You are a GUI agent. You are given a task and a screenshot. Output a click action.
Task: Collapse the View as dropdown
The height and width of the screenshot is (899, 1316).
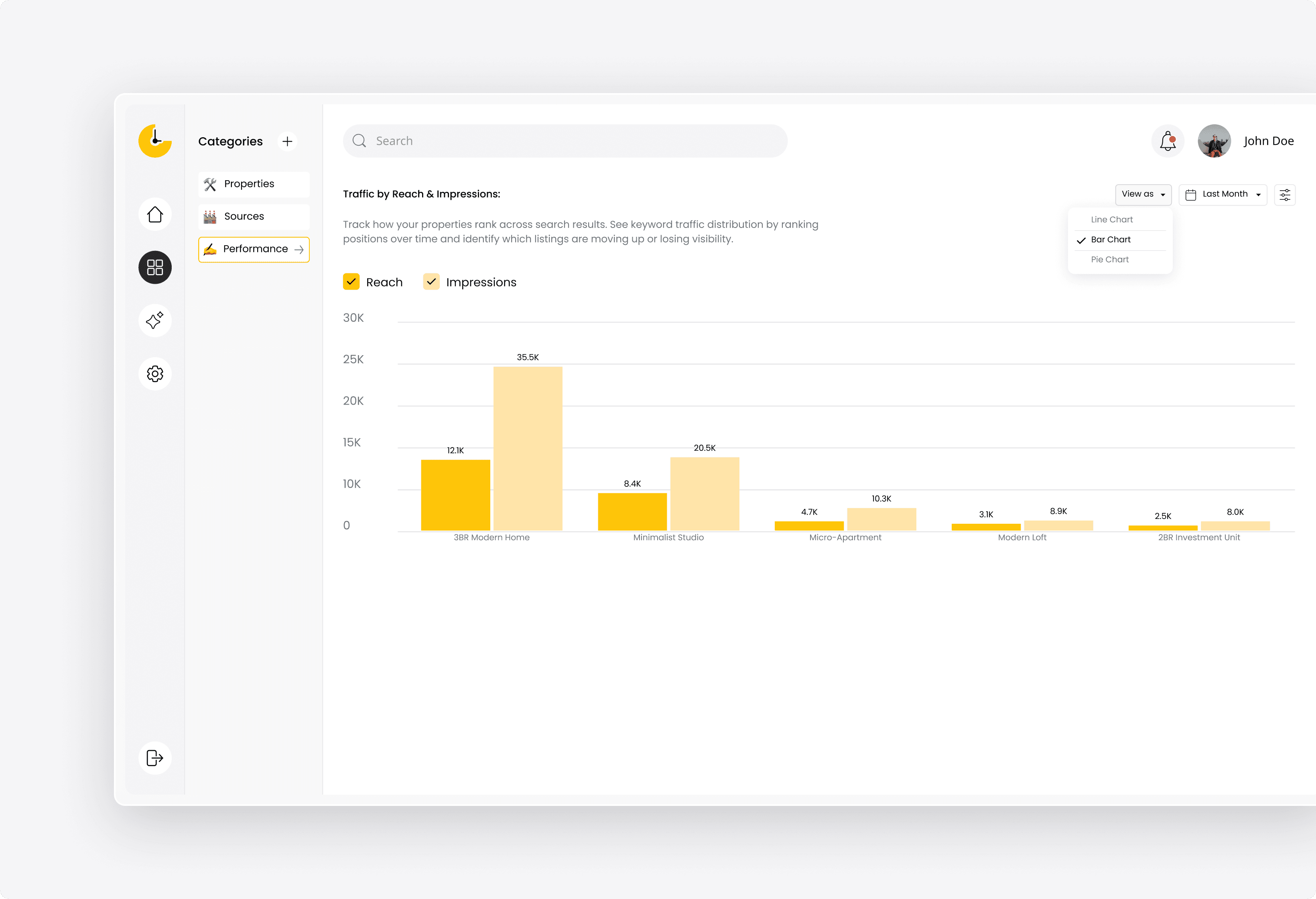(x=1143, y=194)
